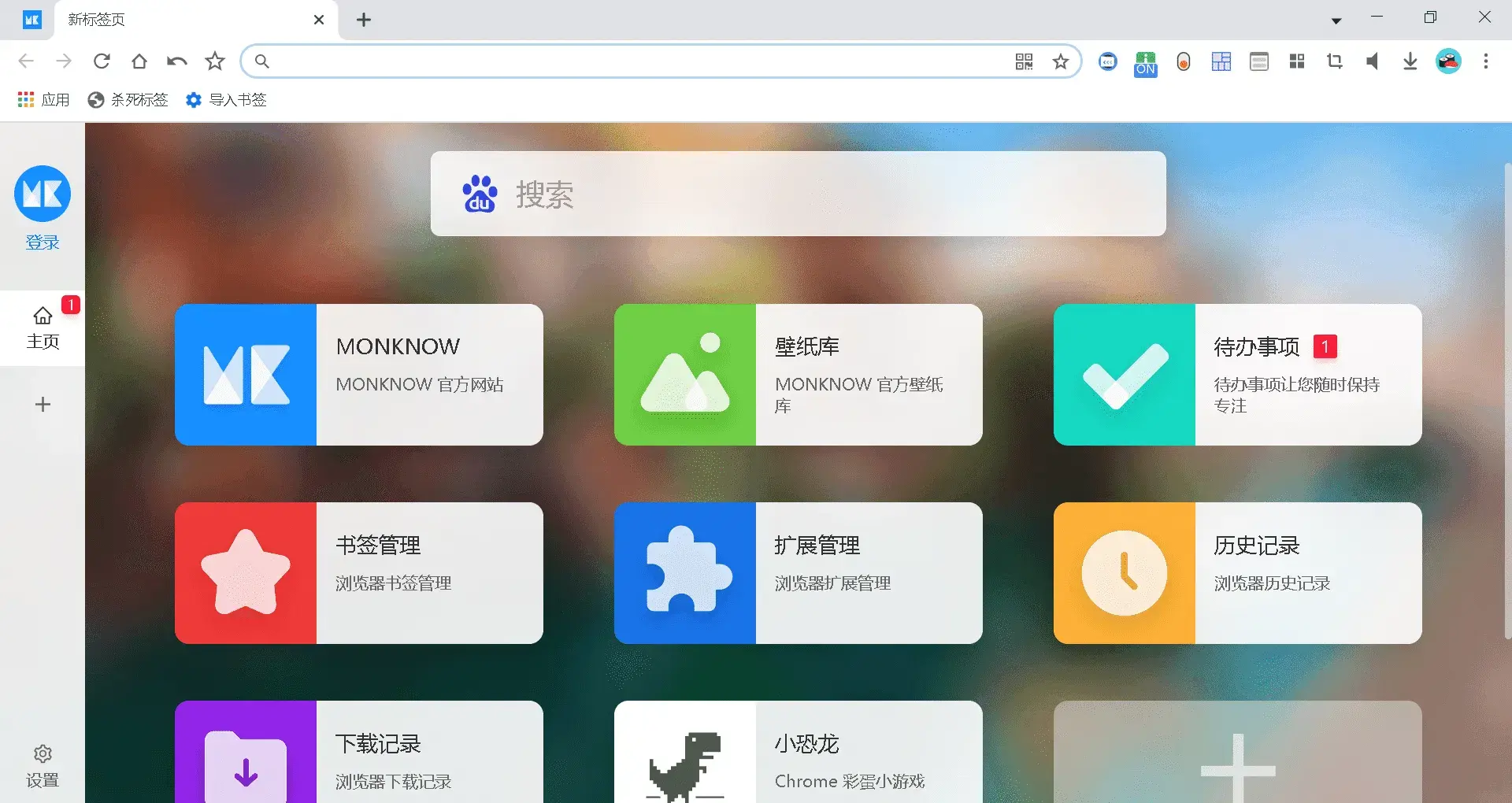This screenshot has width=1512, height=803.
Task: Click the browser reload button
Action: (102, 61)
